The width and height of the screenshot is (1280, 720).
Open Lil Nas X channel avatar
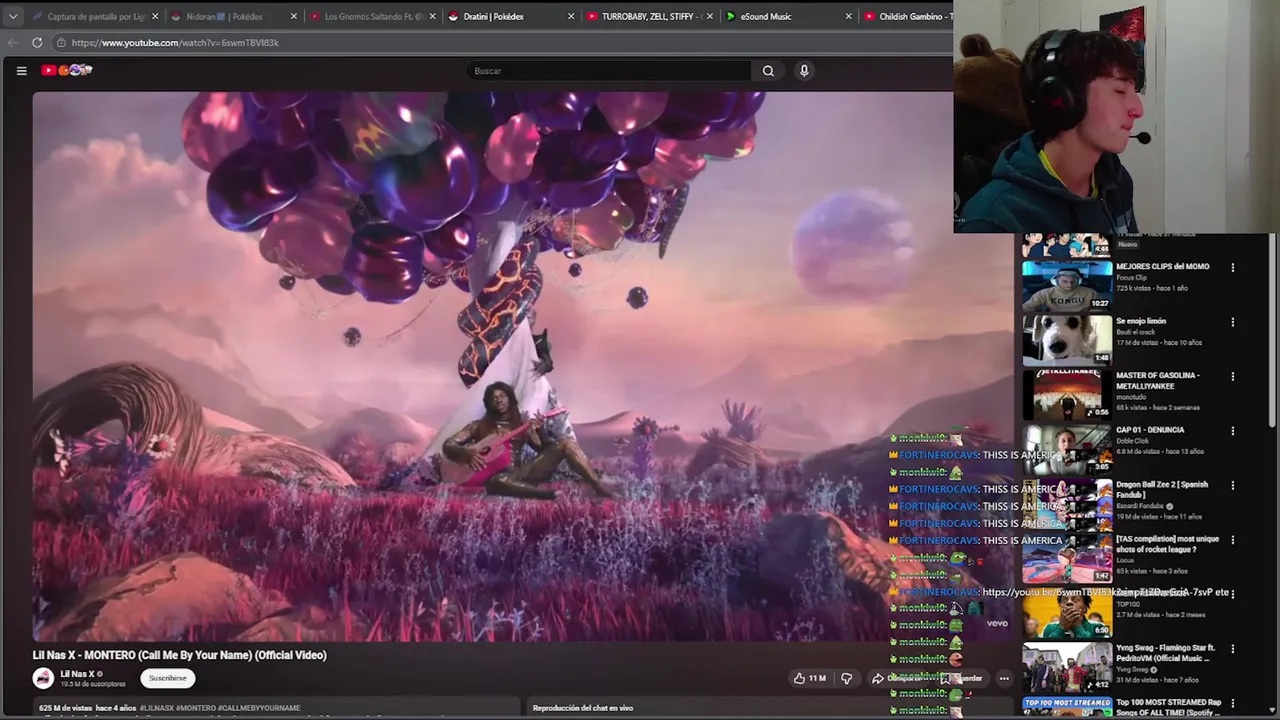[43, 678]
